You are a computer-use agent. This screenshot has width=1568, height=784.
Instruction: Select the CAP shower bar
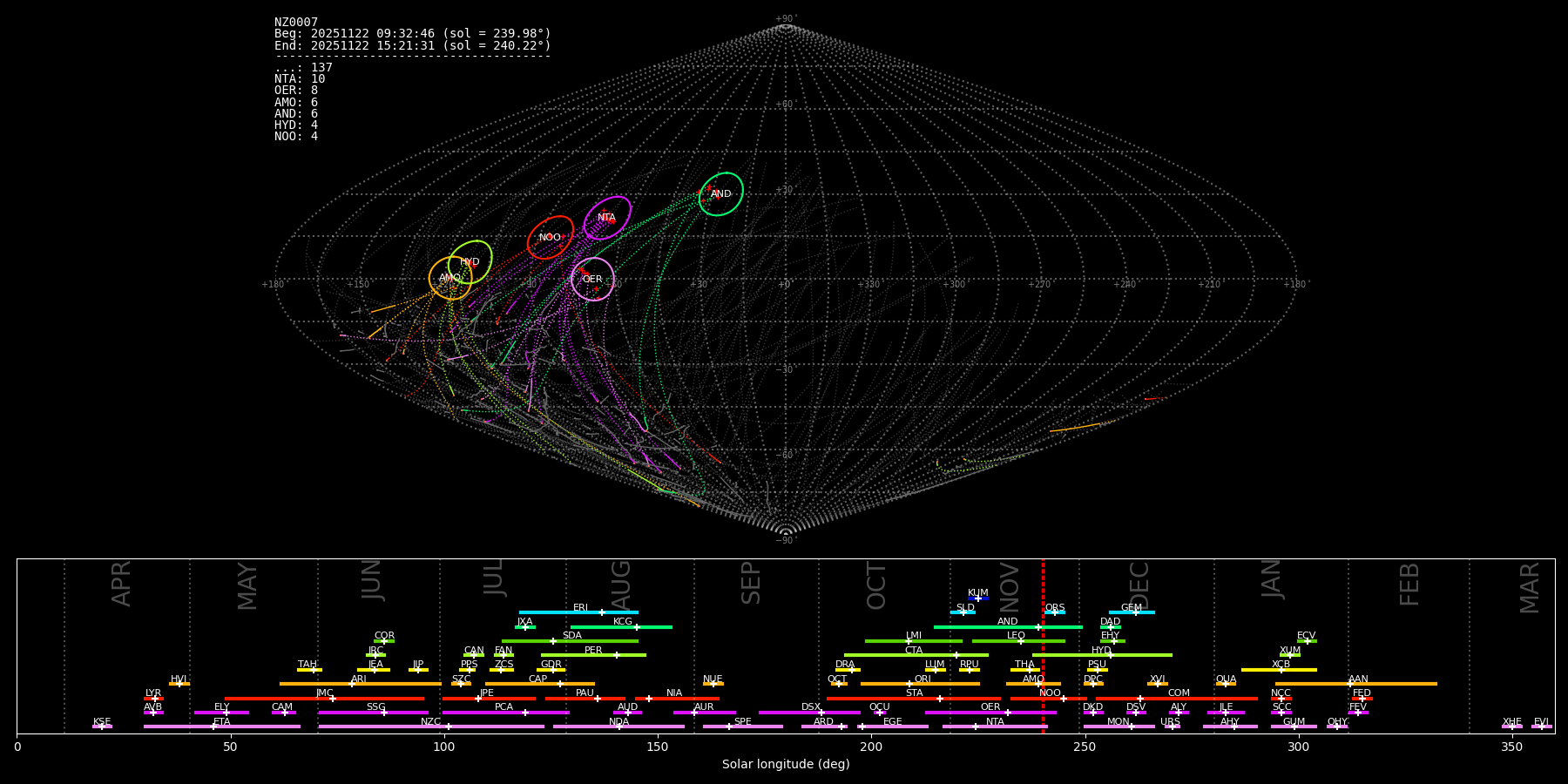pos(540,684)
